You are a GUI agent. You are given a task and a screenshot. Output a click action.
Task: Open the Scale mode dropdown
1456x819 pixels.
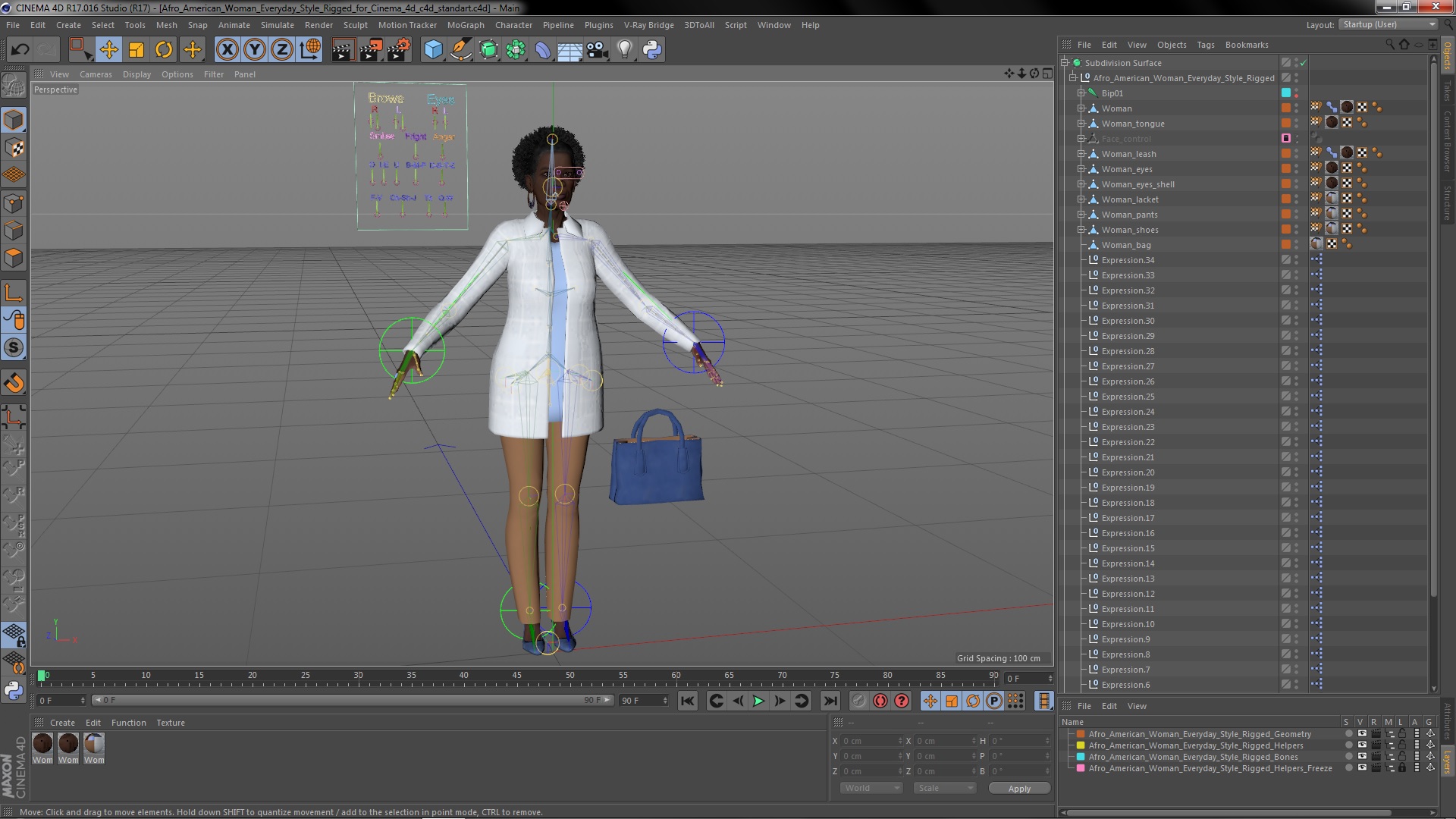click(945, 788)
